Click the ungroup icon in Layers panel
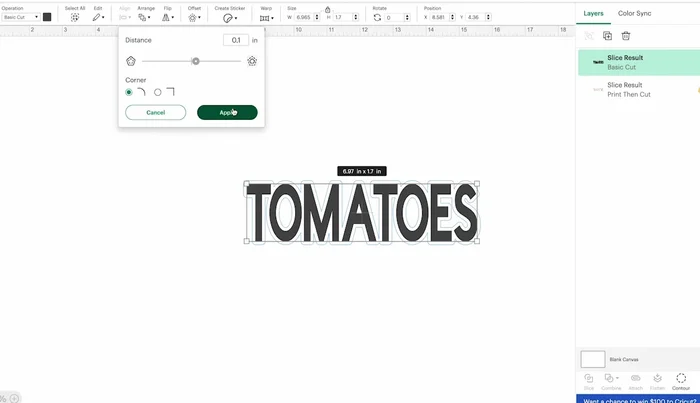The width and height of the screenshot is (700, 403). (x=589, y=36)
